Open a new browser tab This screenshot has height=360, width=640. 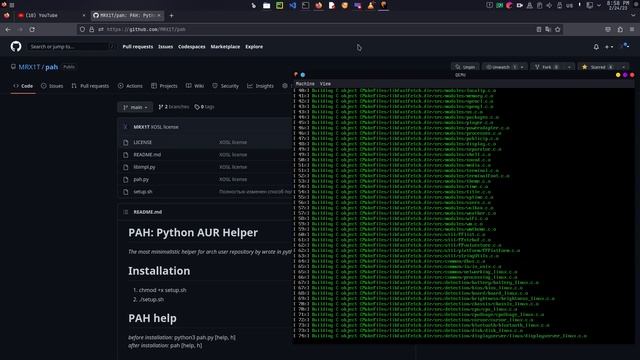(171, 16)
